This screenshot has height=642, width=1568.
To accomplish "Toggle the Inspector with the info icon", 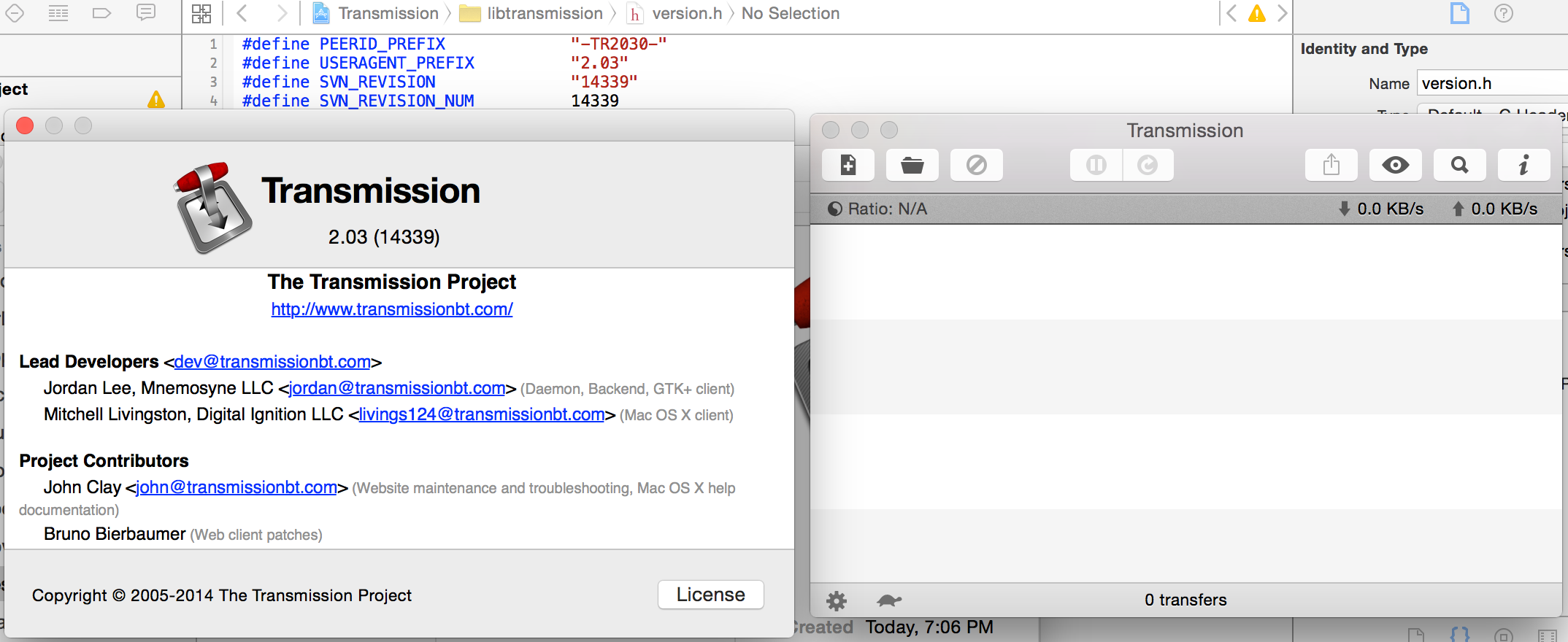I will point(1524,165).
